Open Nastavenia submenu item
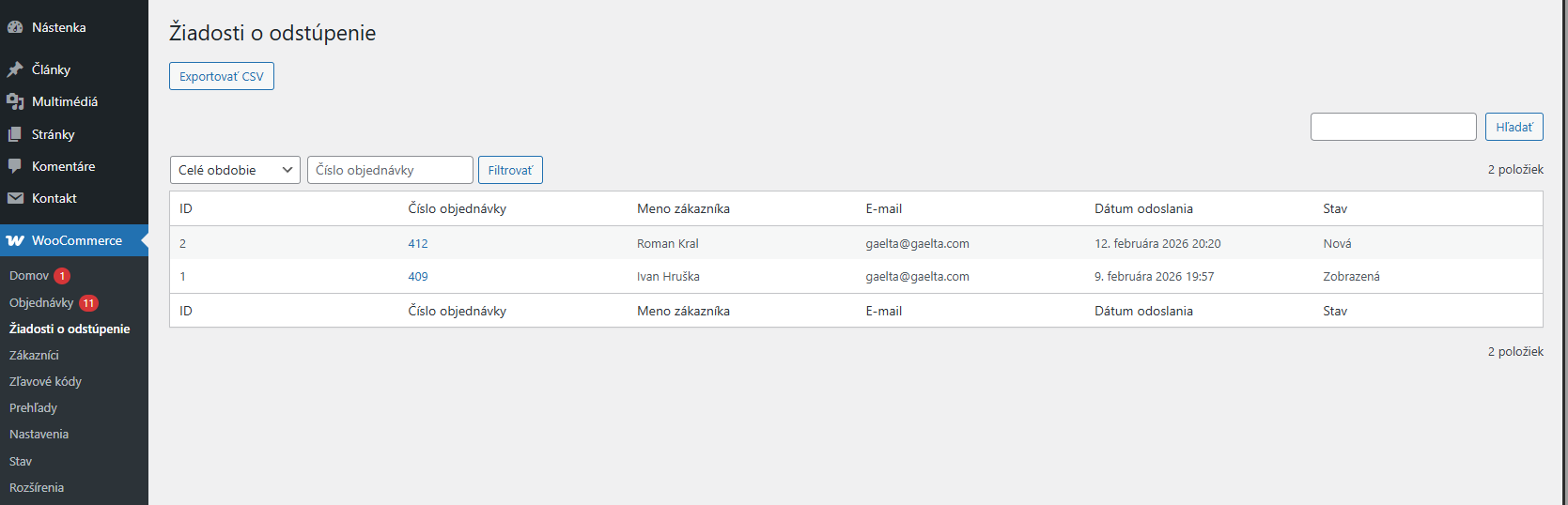The height and width of the screenshot is (505, 1568). (39, 435)
